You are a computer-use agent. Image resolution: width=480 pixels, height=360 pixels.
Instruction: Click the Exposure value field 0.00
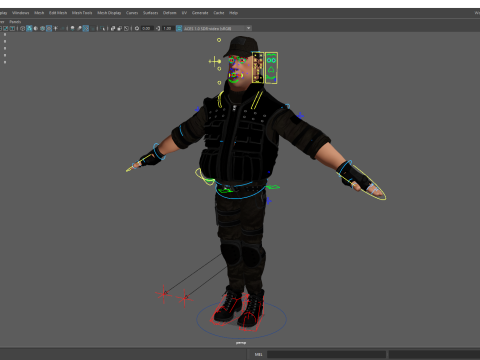coord(147,28)
